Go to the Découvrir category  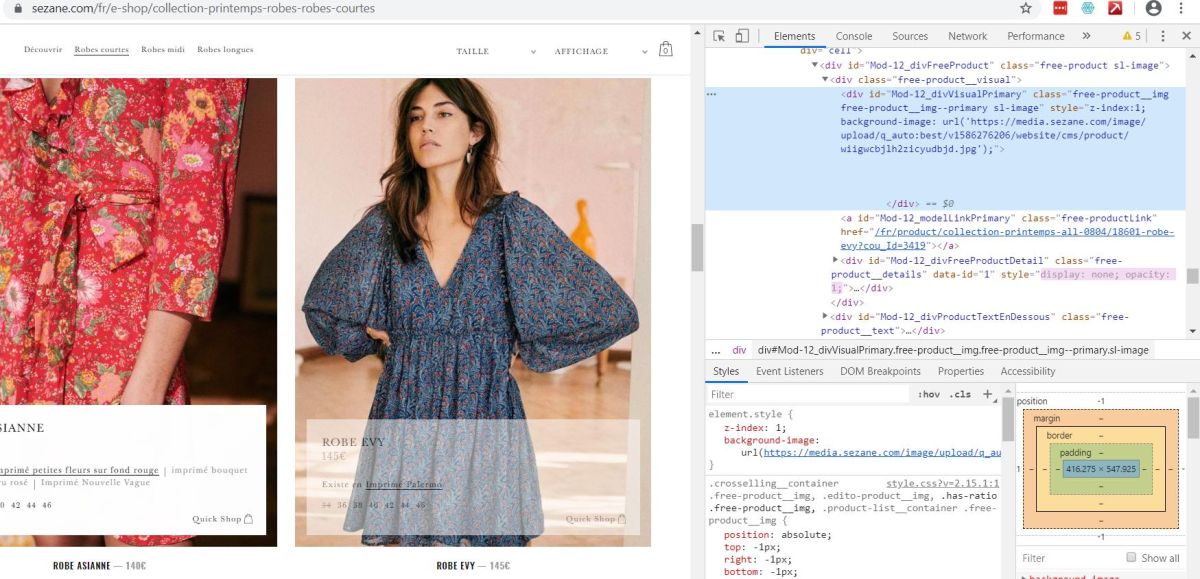tap(43, 49)
